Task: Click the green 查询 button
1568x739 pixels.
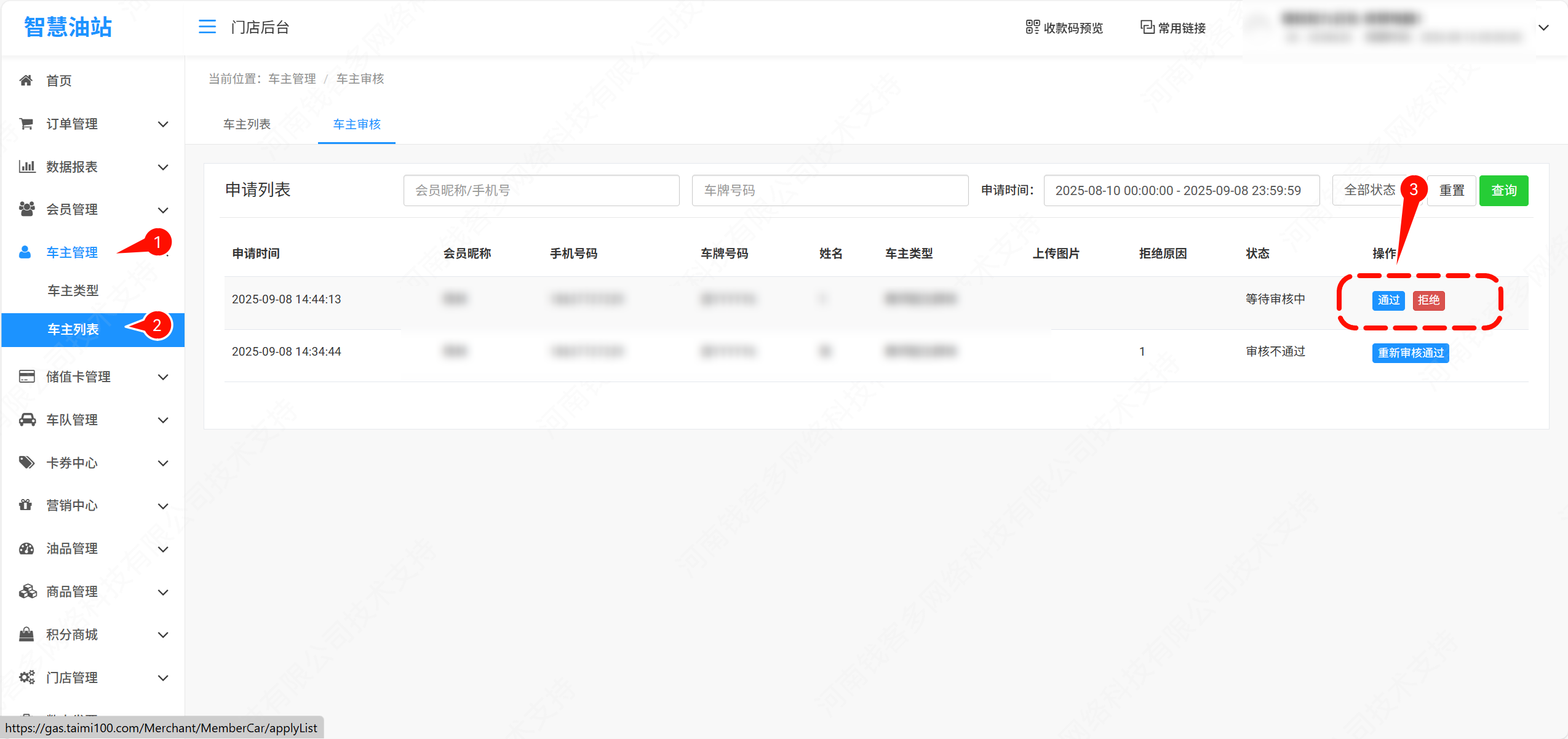Action: click(1503, 191)
